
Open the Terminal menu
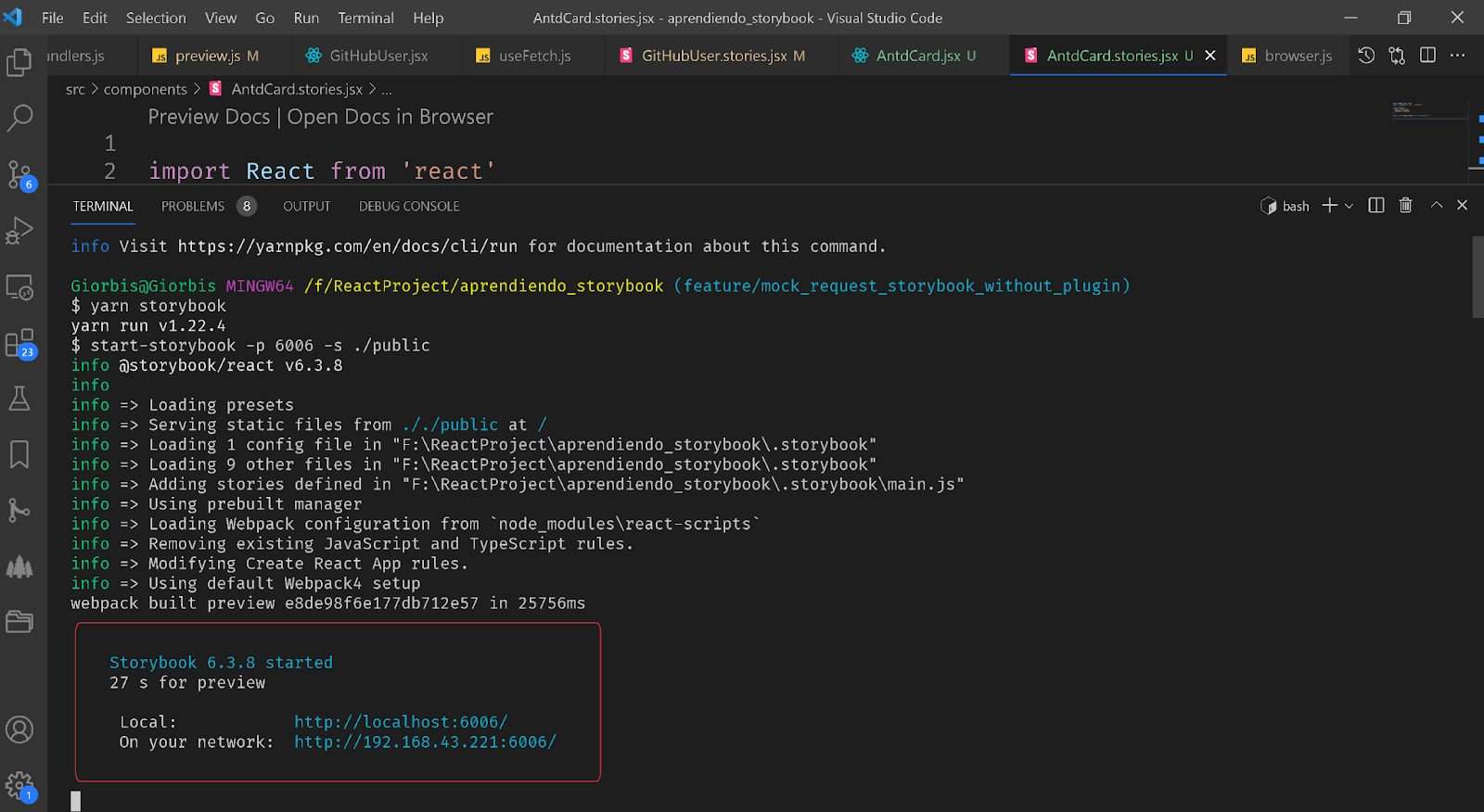(x=365, y=18)
